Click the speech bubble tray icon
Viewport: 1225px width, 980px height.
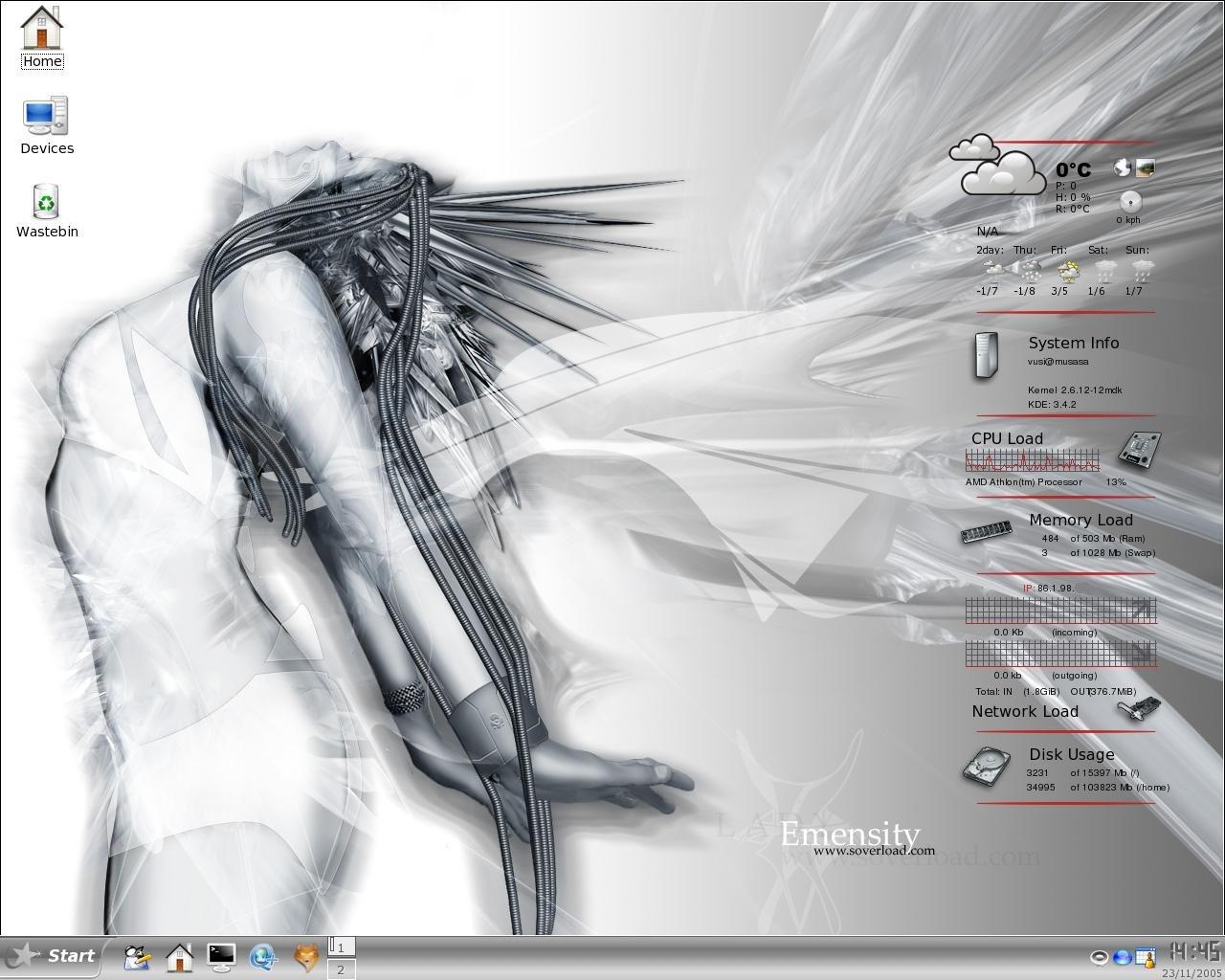click(1101, 957)
